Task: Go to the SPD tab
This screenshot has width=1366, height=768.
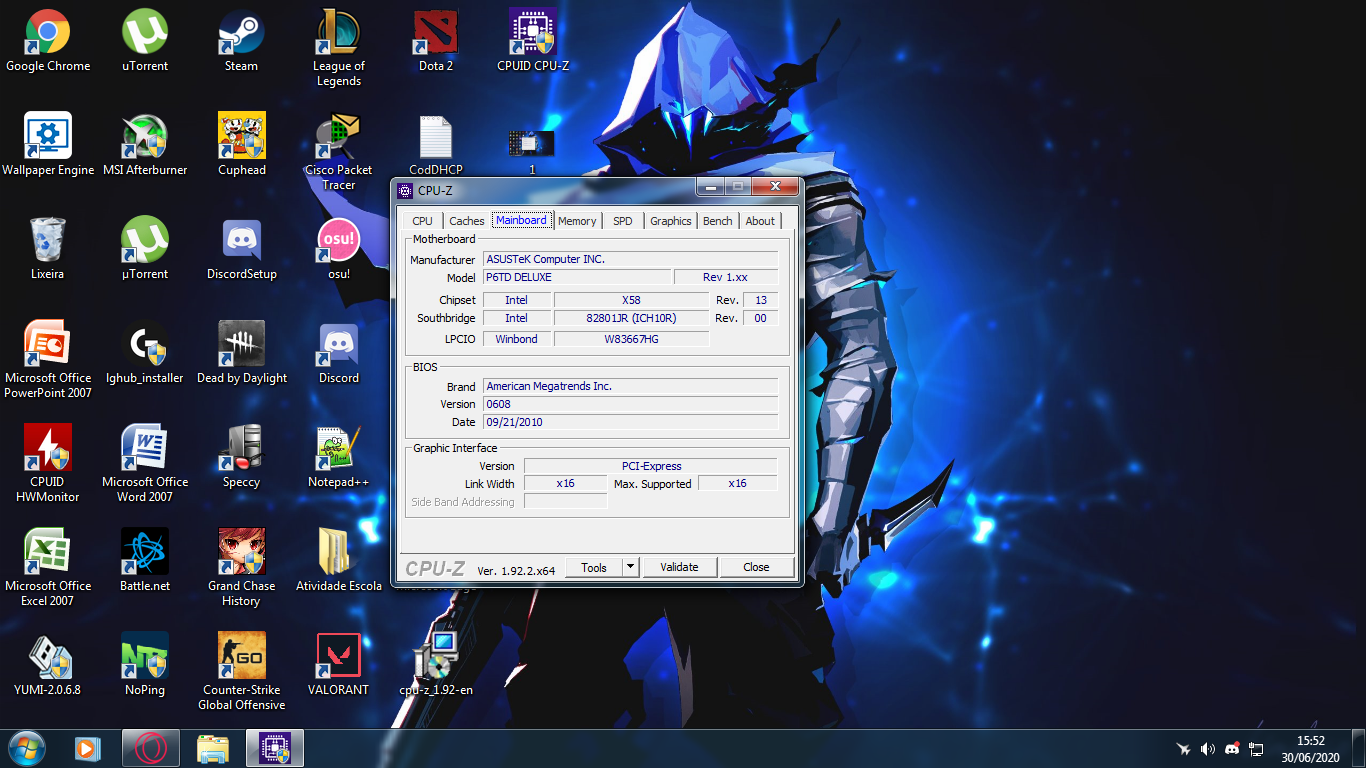Action: point(622,221)
